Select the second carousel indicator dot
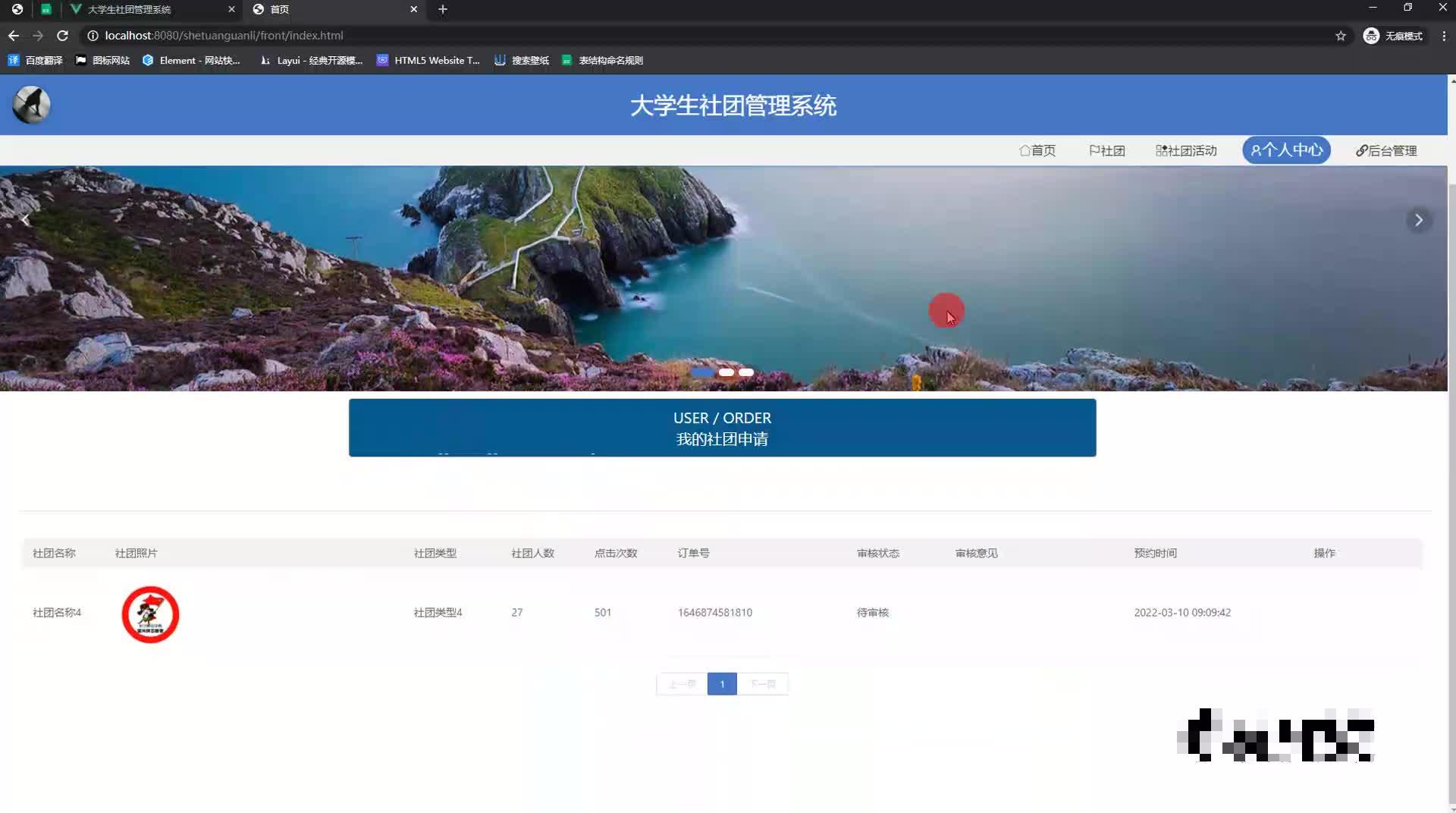This screenshot has height=813, width=1456. tap(726, 372)
